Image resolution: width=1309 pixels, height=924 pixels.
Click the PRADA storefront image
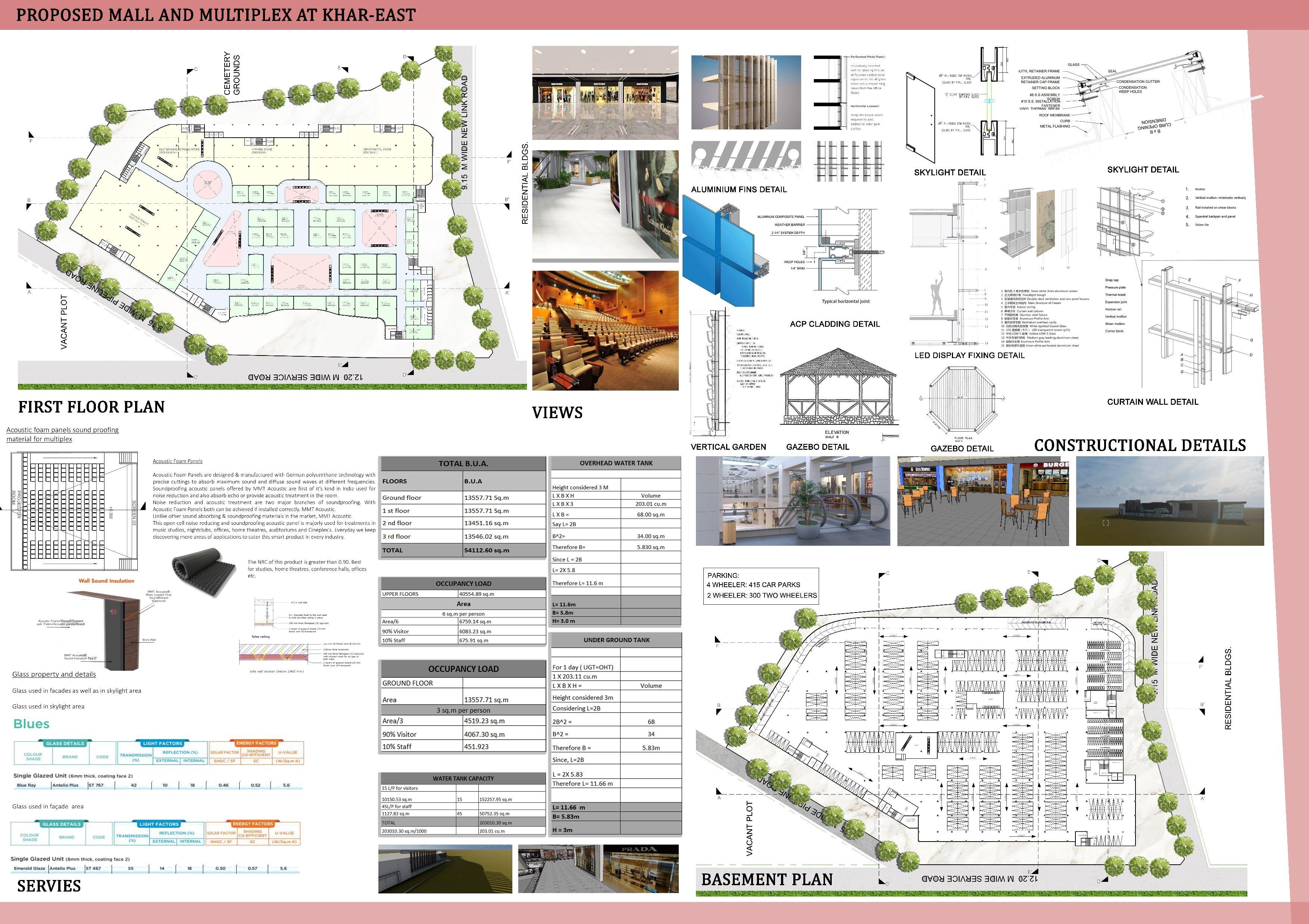tap(640, 869)
